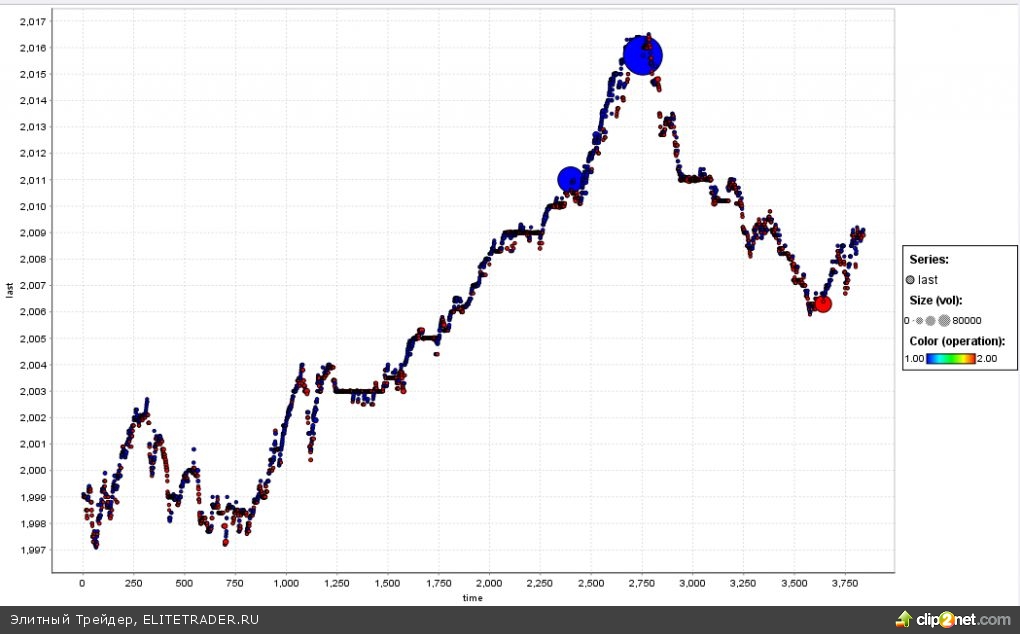The height and width of the screenshot is (634, 1020).
Task: Click the 3,750 x-axis label
Action: point(845,583)
